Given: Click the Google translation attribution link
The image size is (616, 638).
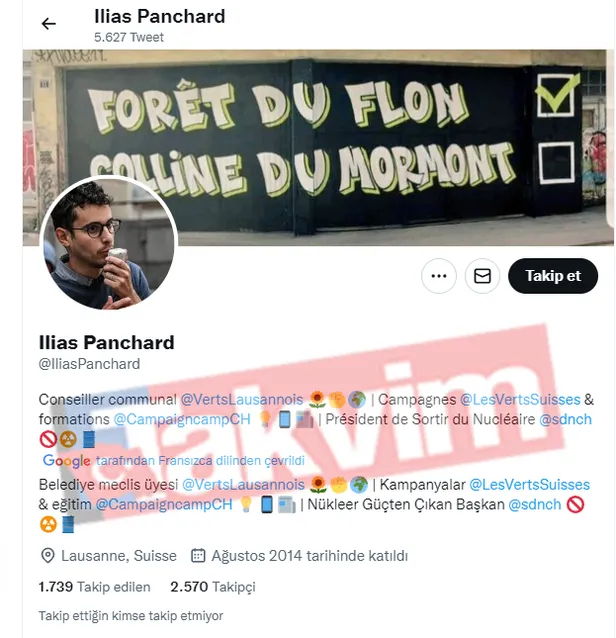Looking at the screenshot, I should 174,461.
